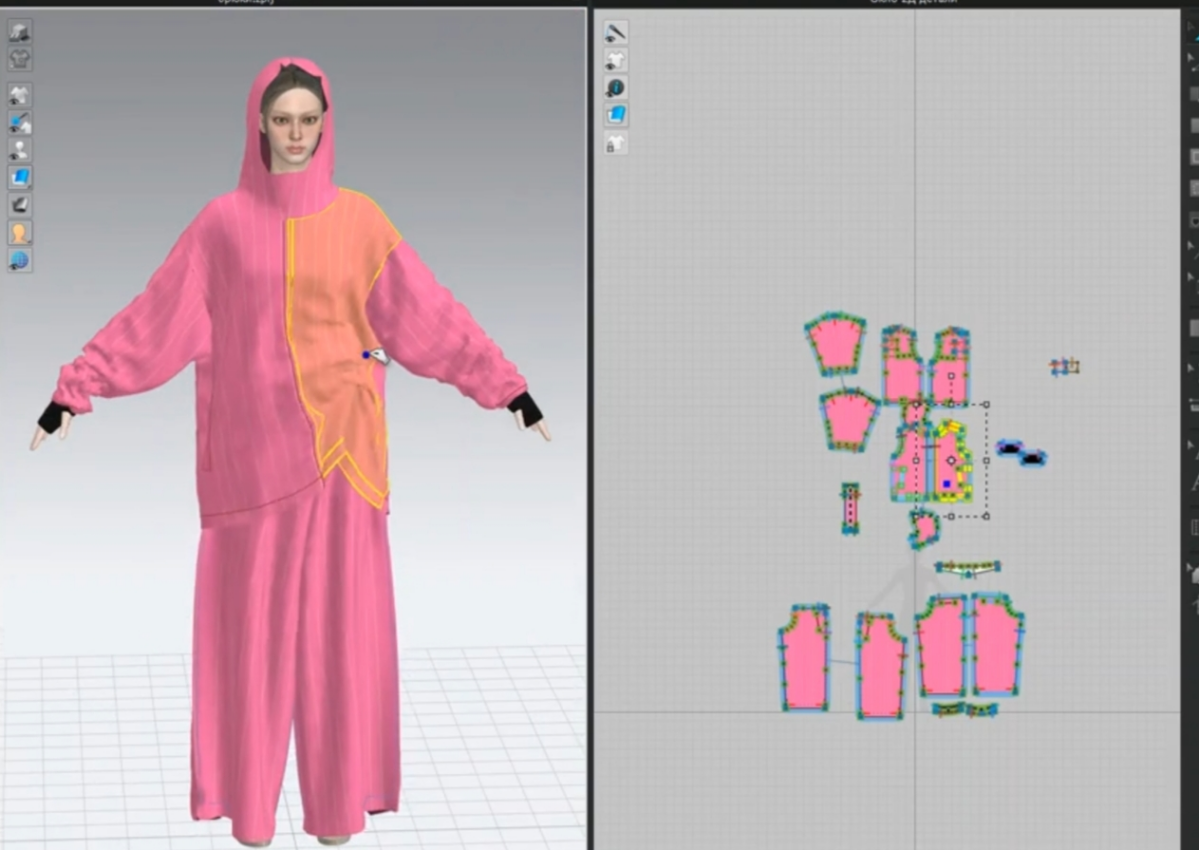Click the shirt with padlock icon
Screen dimensions: 1199x850
(x=616, y=144)
